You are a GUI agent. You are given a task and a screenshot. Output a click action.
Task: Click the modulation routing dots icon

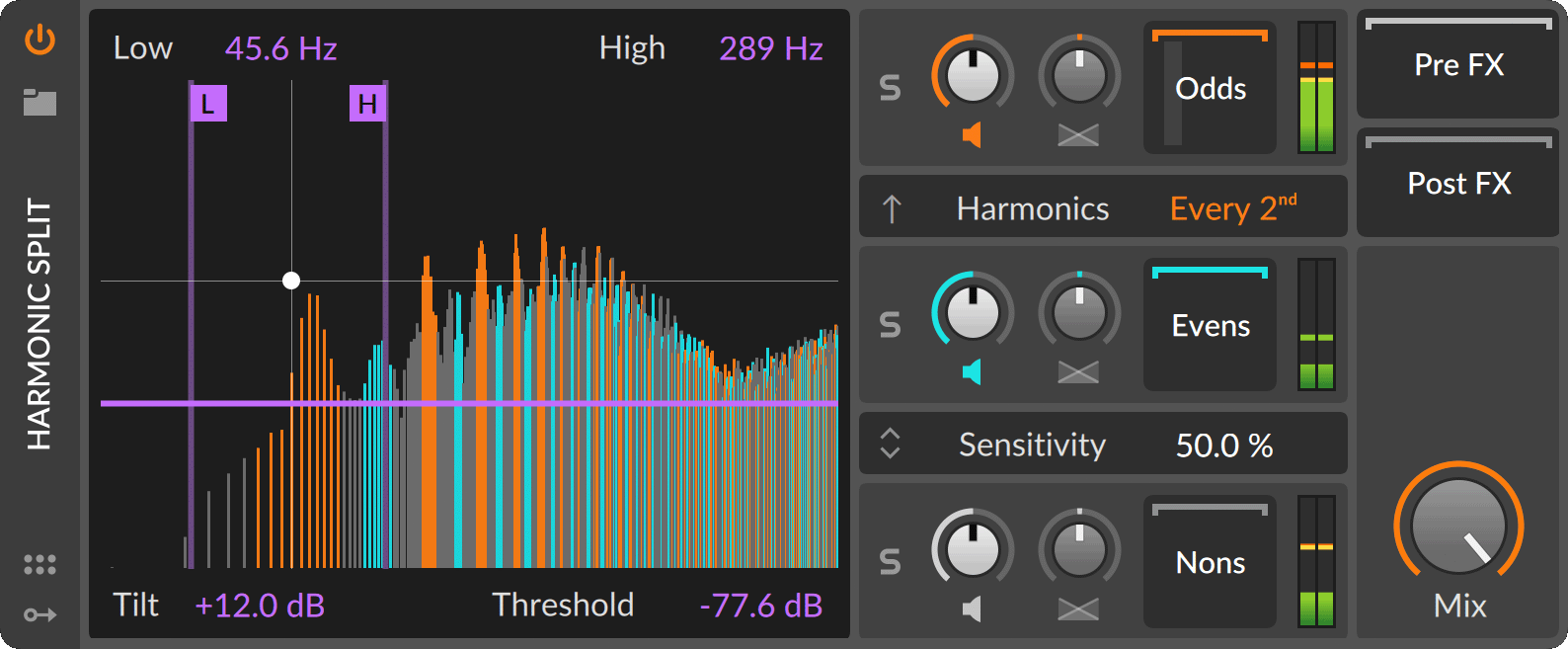click(39, 564)
